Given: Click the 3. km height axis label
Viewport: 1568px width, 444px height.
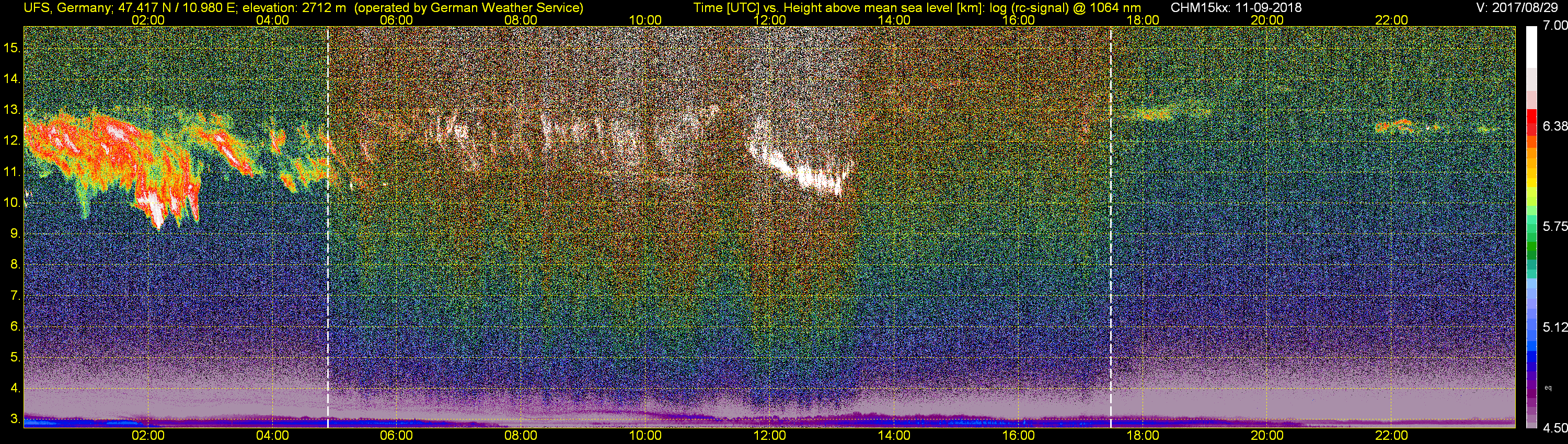Looking at the screenshot, I should click(15, 419).
